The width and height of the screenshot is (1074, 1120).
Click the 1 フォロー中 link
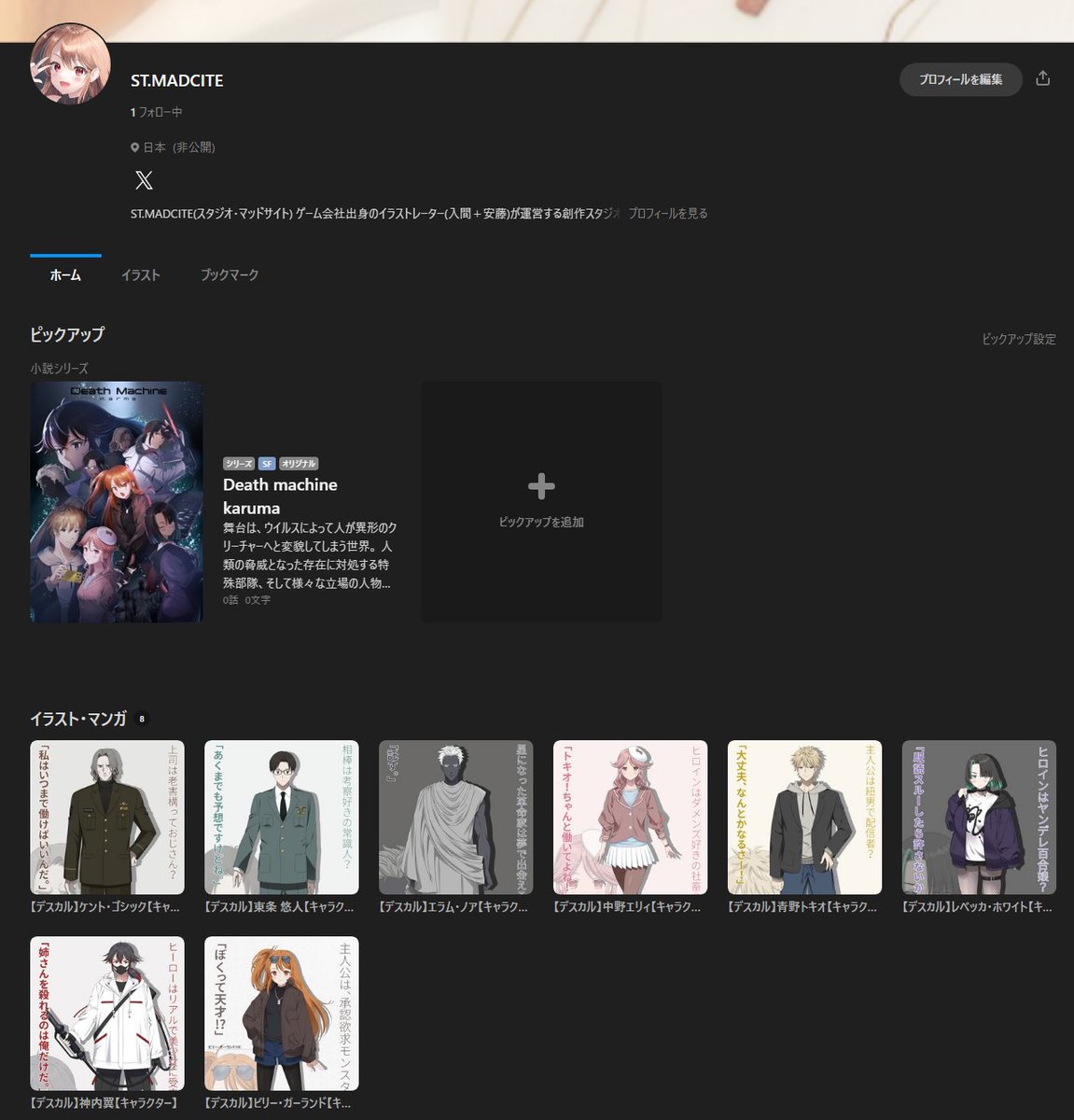point(155,112)
